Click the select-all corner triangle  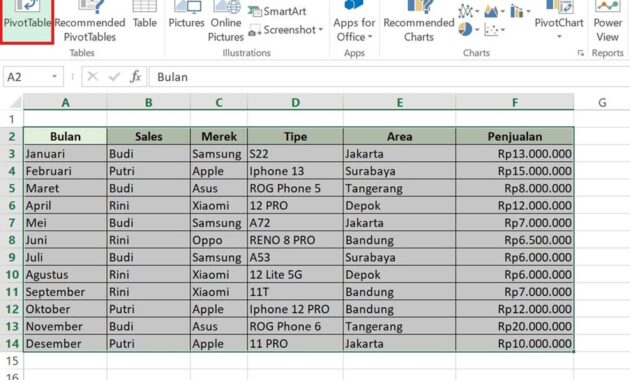tap(15, 102)
